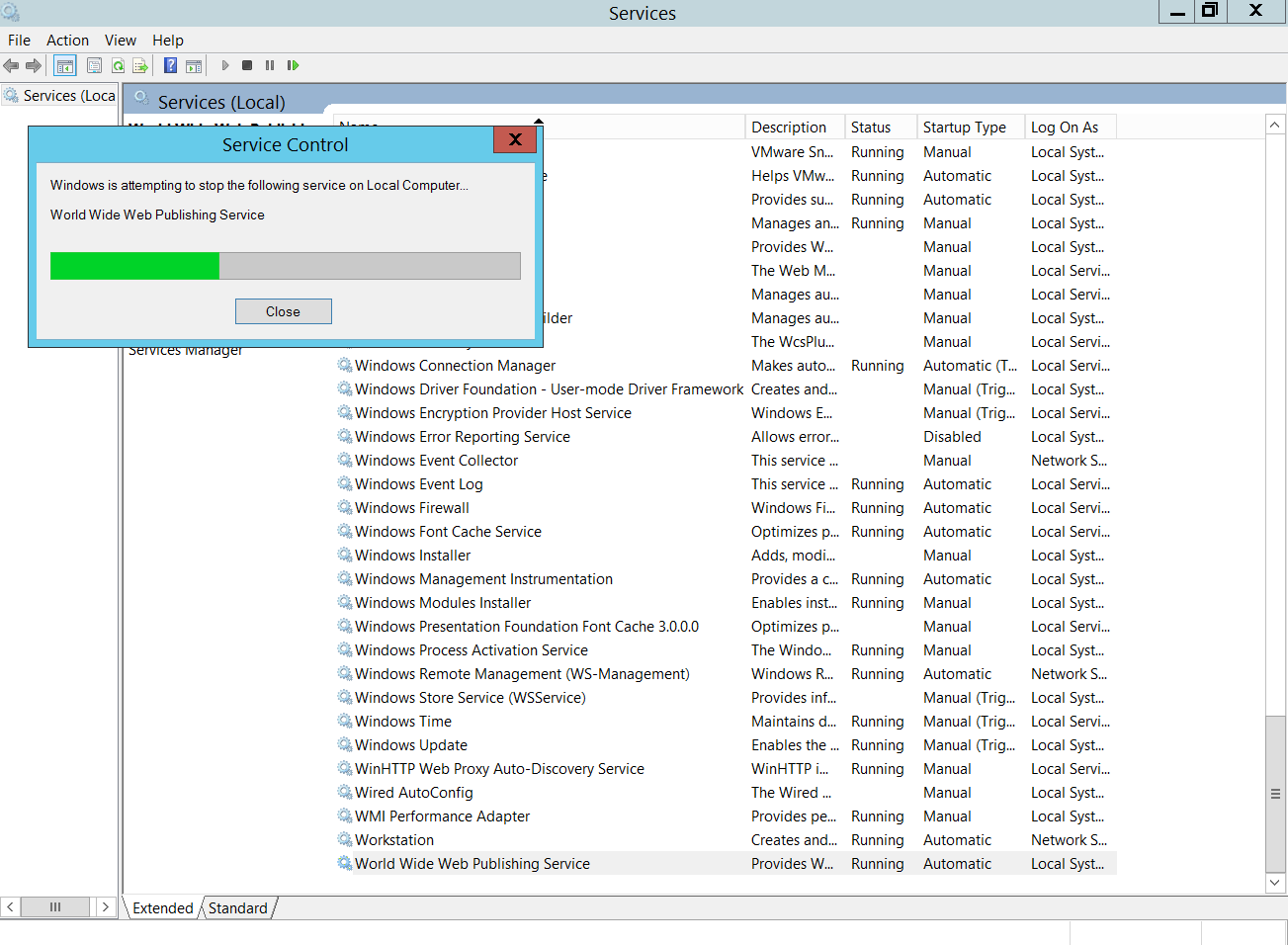
Task: Restart the service using the restart icon
Action: pyautogui.click(x=293, y=65)
